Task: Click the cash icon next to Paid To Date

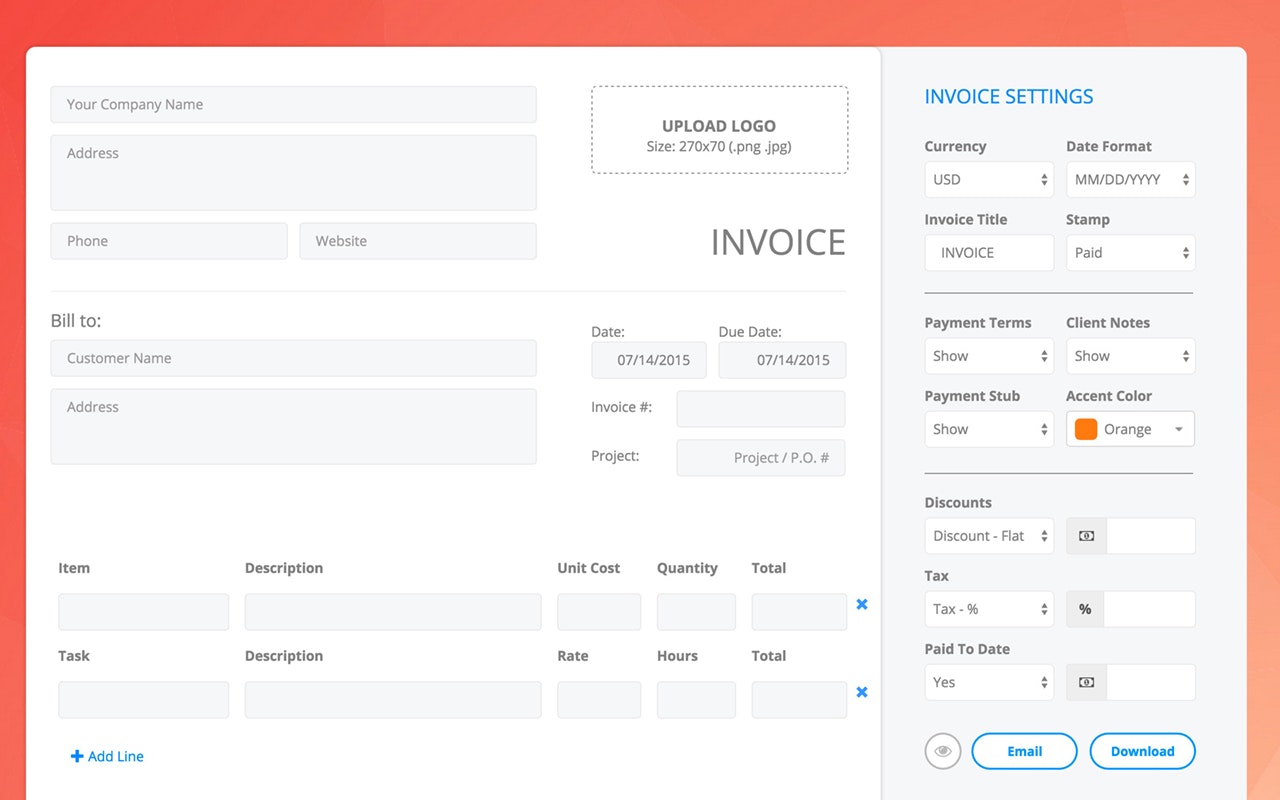Action: click(1085, 682)
